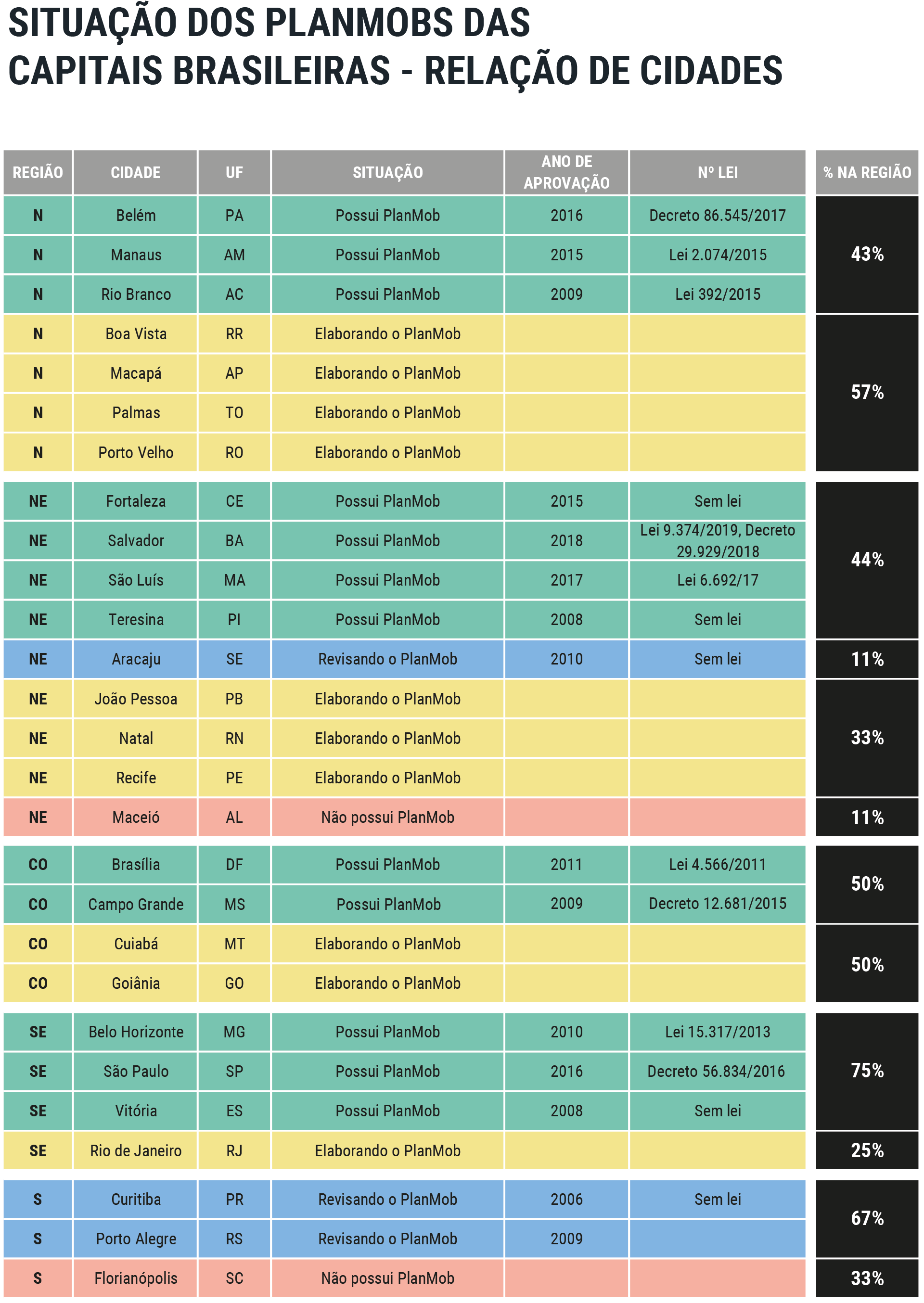The height and width of the screenshot is (1303, 924).
Task: Click the SITUAÇÃO column header
Action: pyautogui.click(x=387, y=172)
